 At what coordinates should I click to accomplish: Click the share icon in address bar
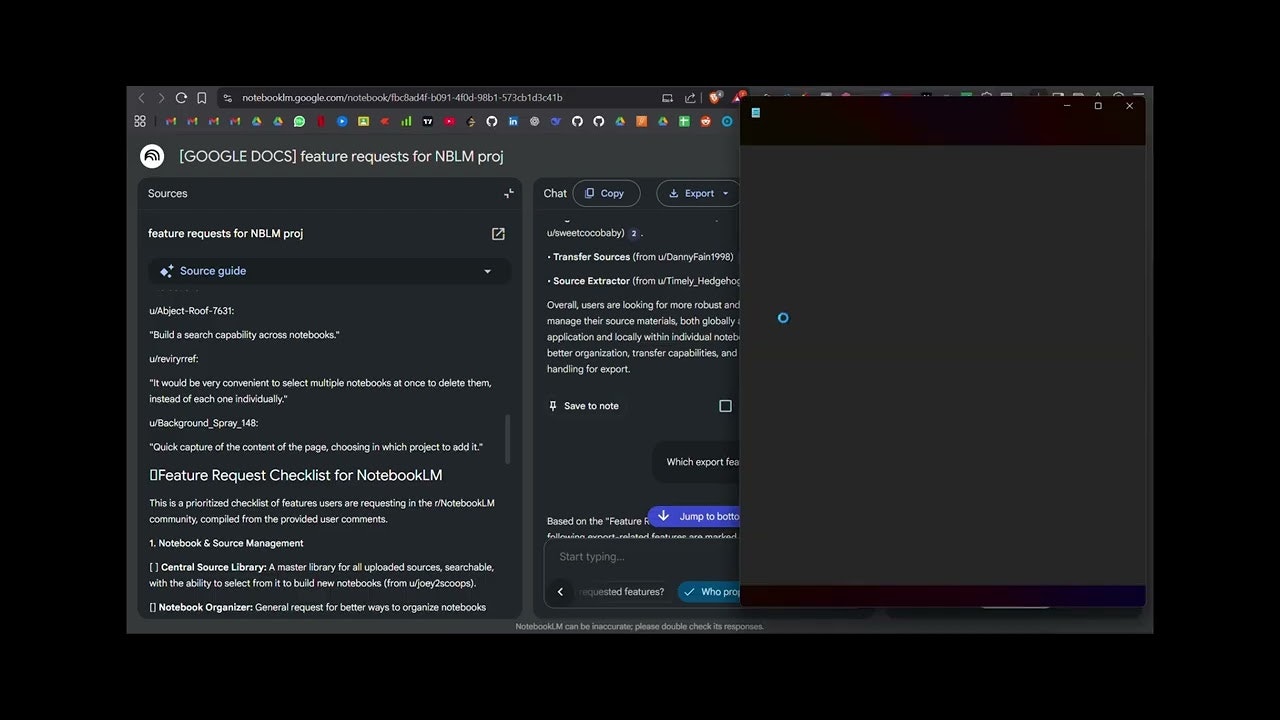690,98
